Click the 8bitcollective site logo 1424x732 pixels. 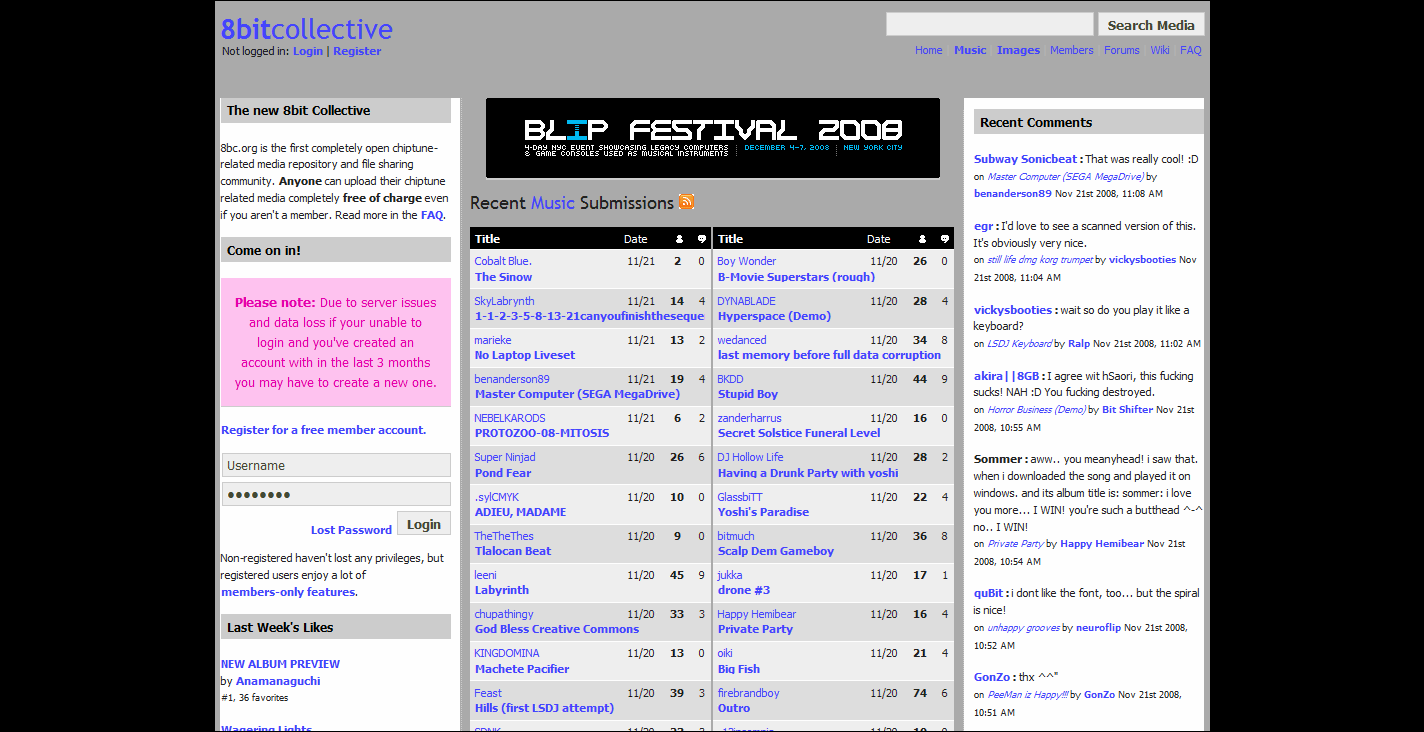tap(307, 29)
